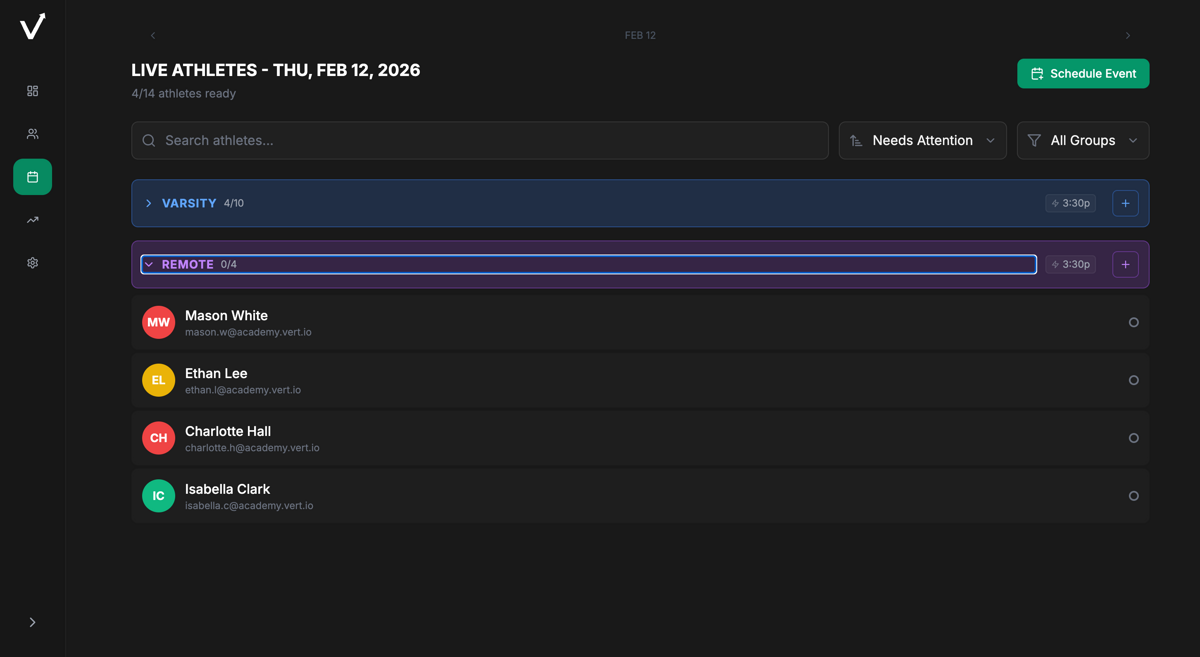This screenshot has height=657, width=1200.
Task: Click the Vert logo in sidebar
Action: (x=32, y=26)
